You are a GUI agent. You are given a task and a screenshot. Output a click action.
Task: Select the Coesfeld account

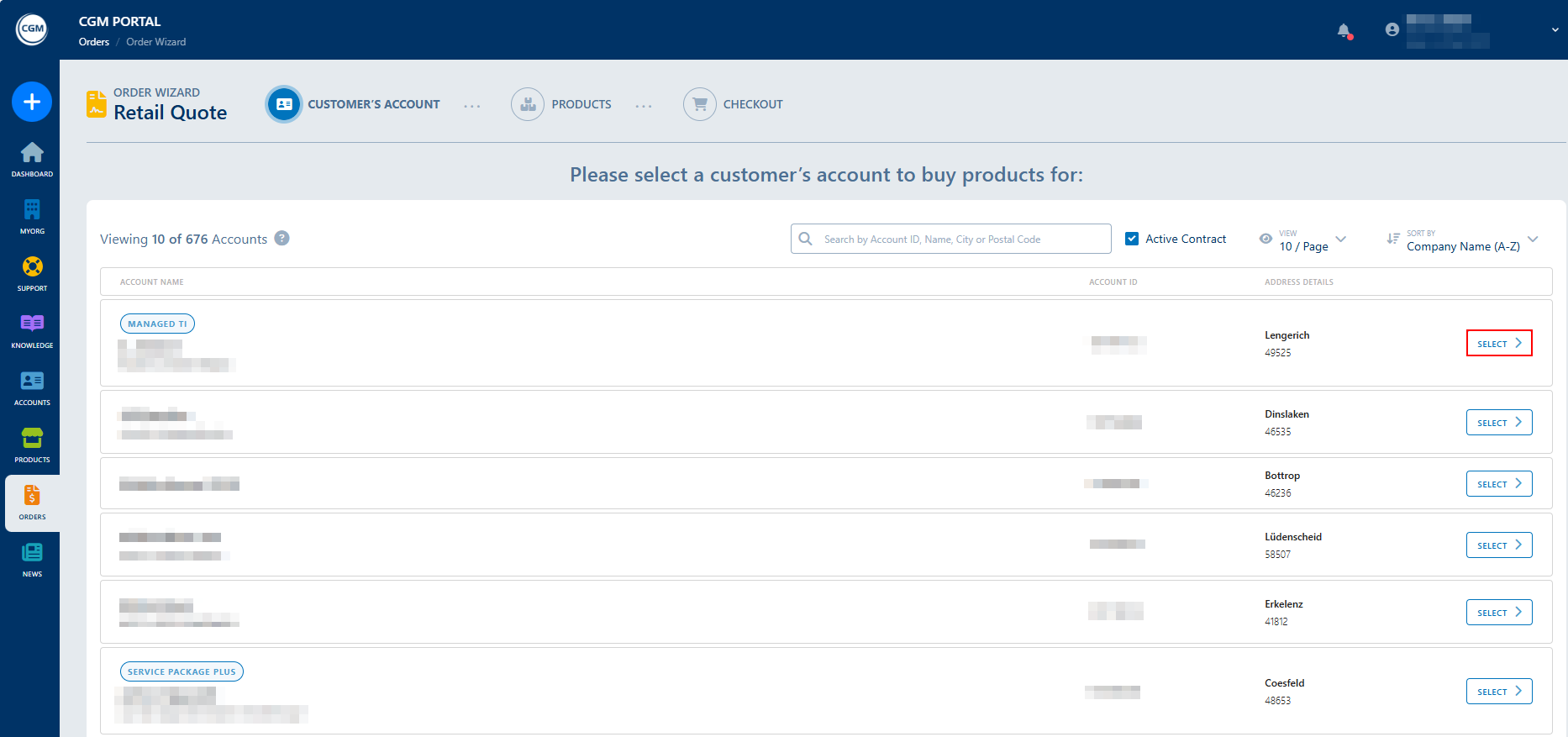coord(1499,691)
